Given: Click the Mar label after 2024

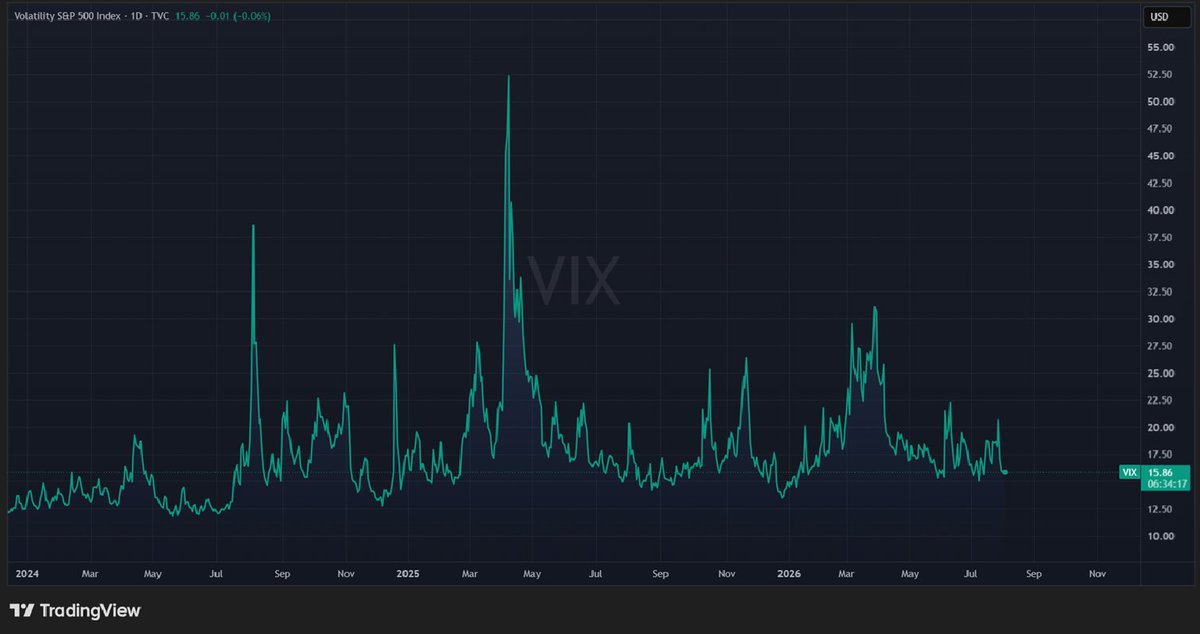Looking at the screenshot, I should [x=90, y=574].
